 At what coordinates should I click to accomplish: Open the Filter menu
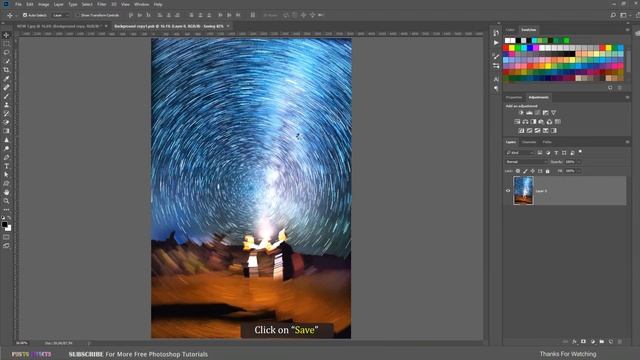(x=102, y=4)
